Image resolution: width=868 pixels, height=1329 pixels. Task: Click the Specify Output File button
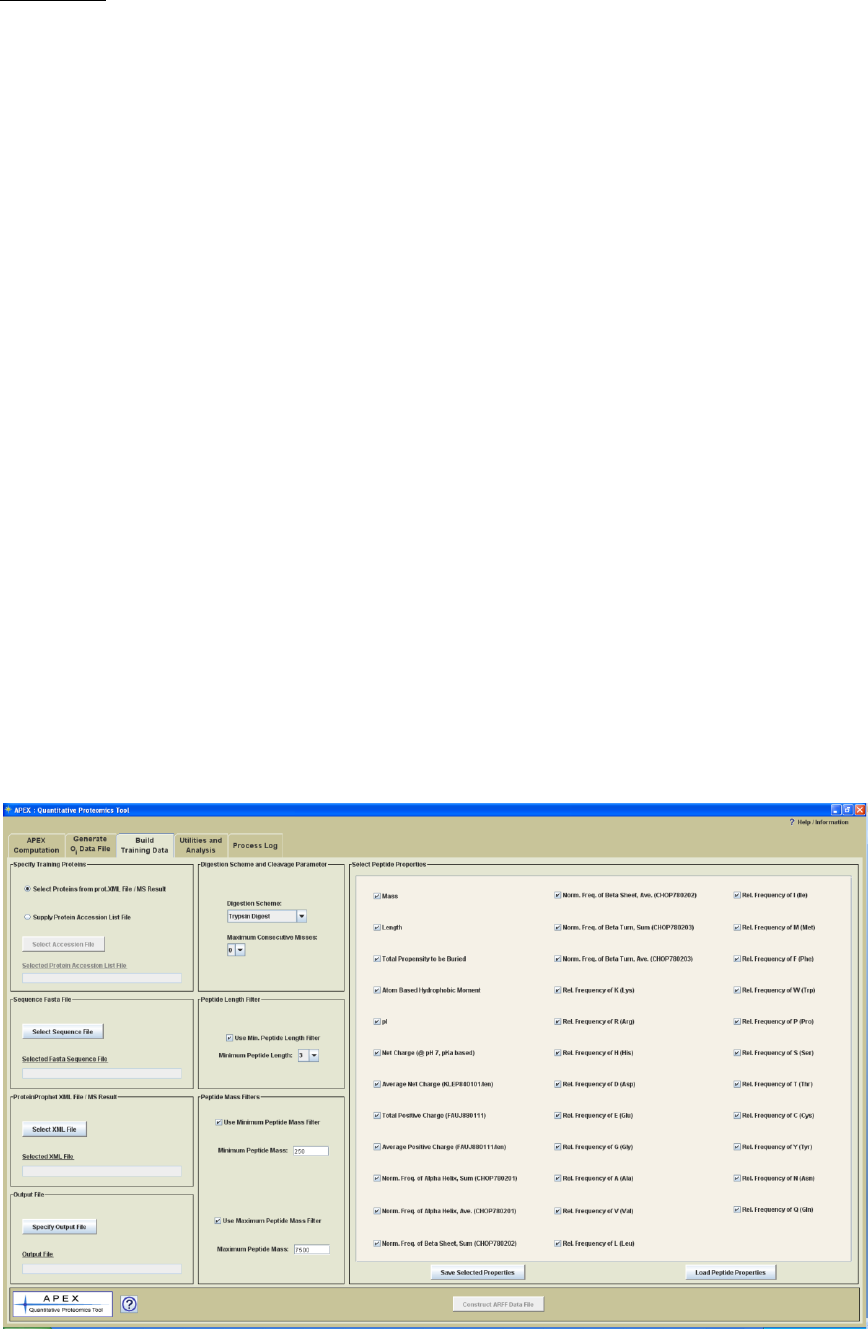[60, 1226]
